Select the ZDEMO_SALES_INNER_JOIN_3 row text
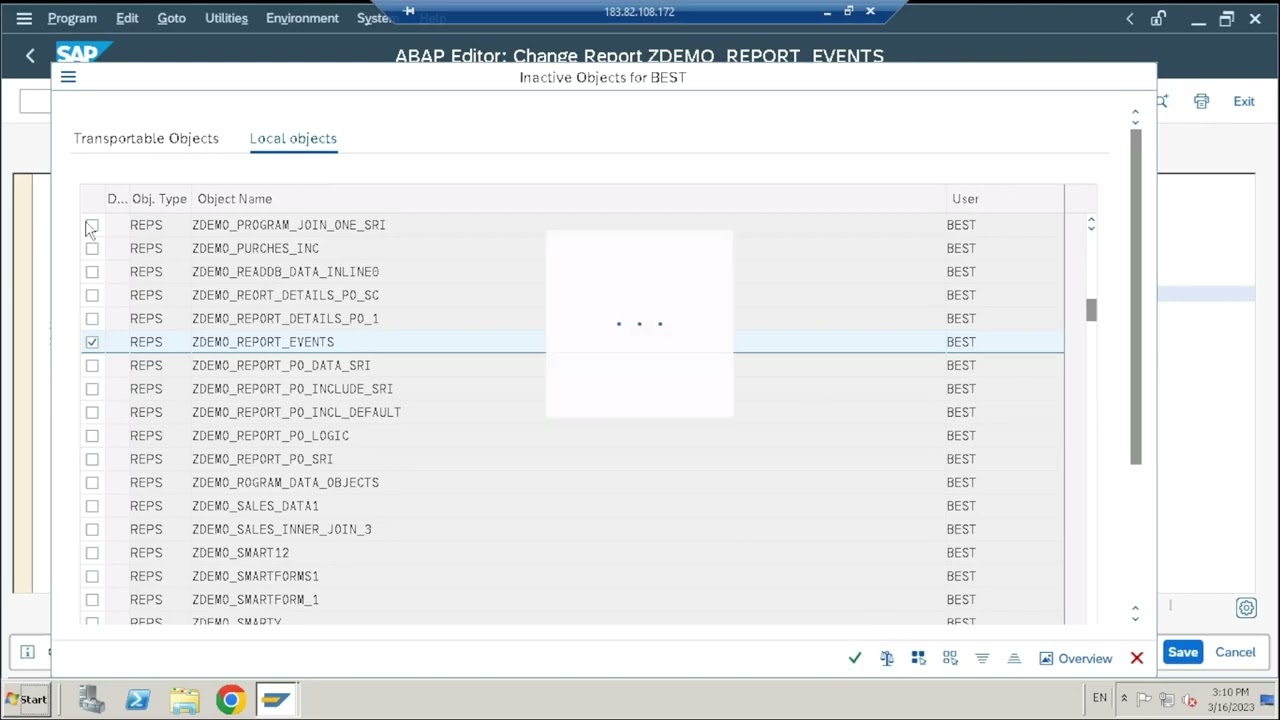The width and height of the screenshot is (1280, 720). click(x=281, y=529)
